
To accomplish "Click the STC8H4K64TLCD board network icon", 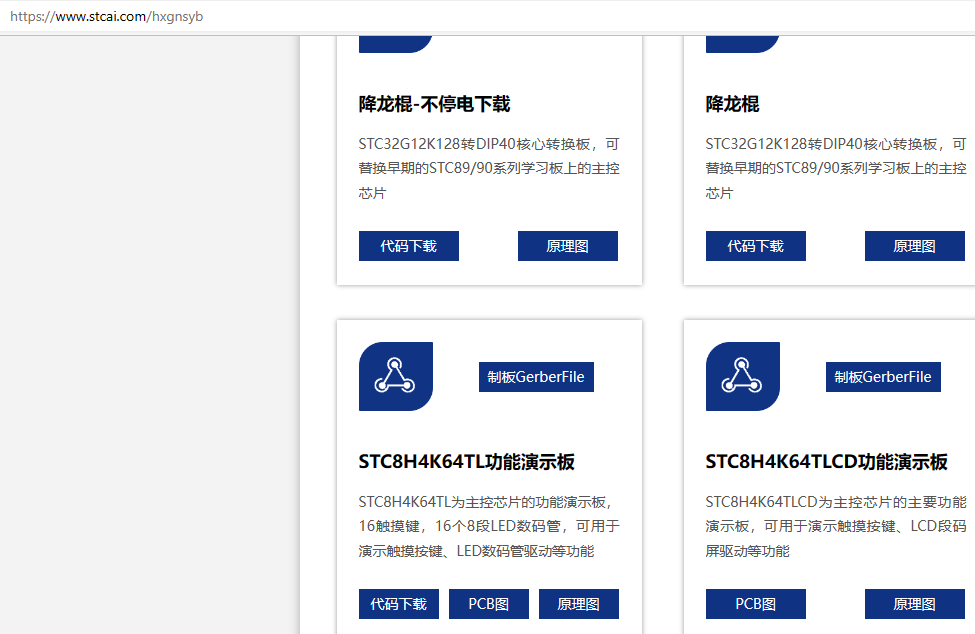I will tap(742, 376).
